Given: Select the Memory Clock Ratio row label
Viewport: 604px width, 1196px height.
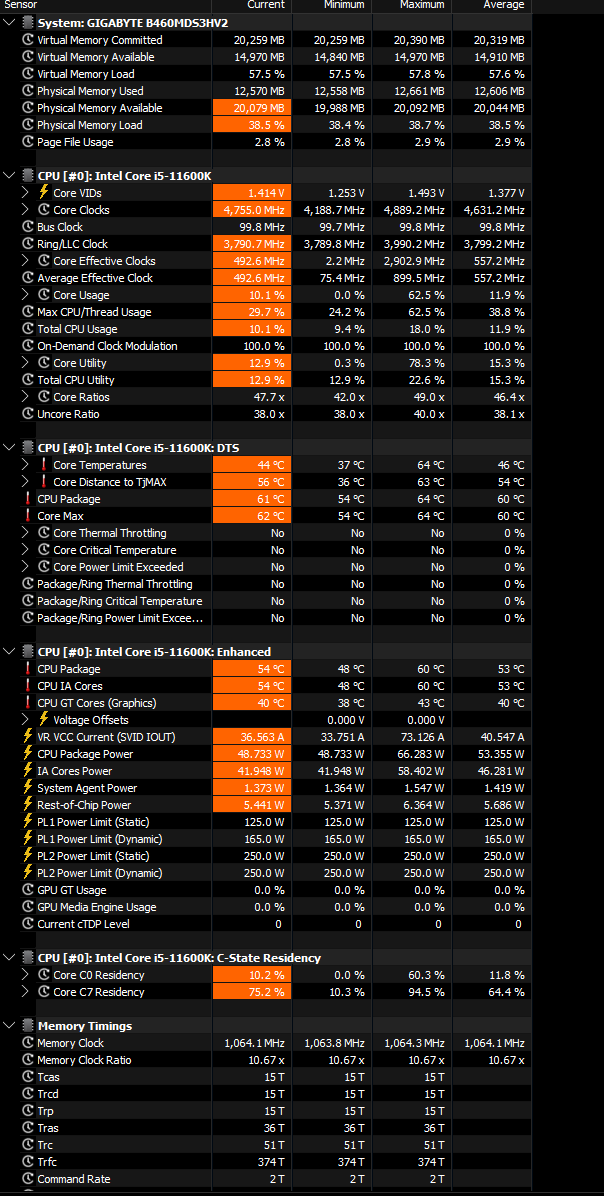Looking at the screenshot, I should coord(84,1060).
